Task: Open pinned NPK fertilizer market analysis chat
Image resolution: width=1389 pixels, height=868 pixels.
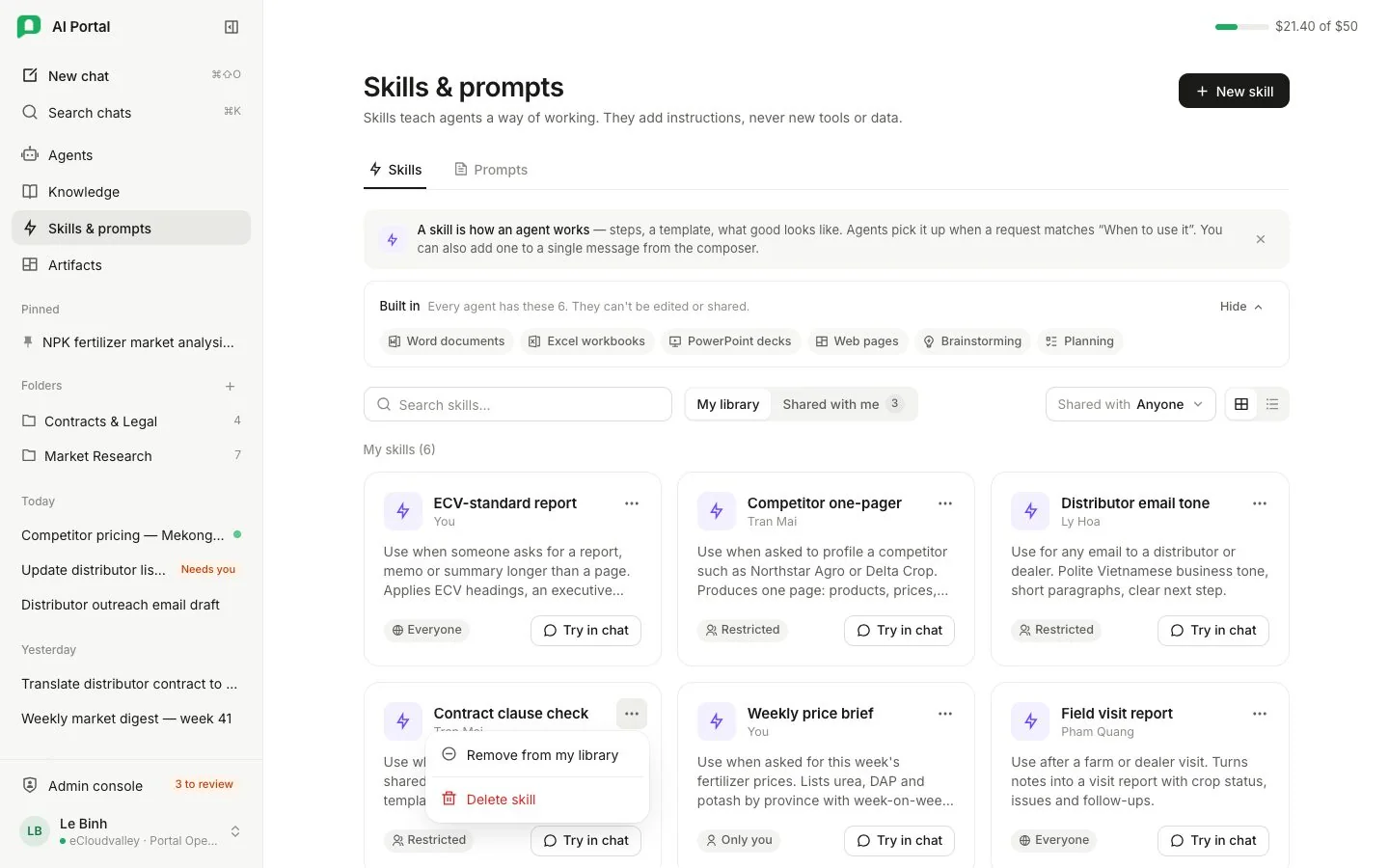Action: [x=131, y=341]
